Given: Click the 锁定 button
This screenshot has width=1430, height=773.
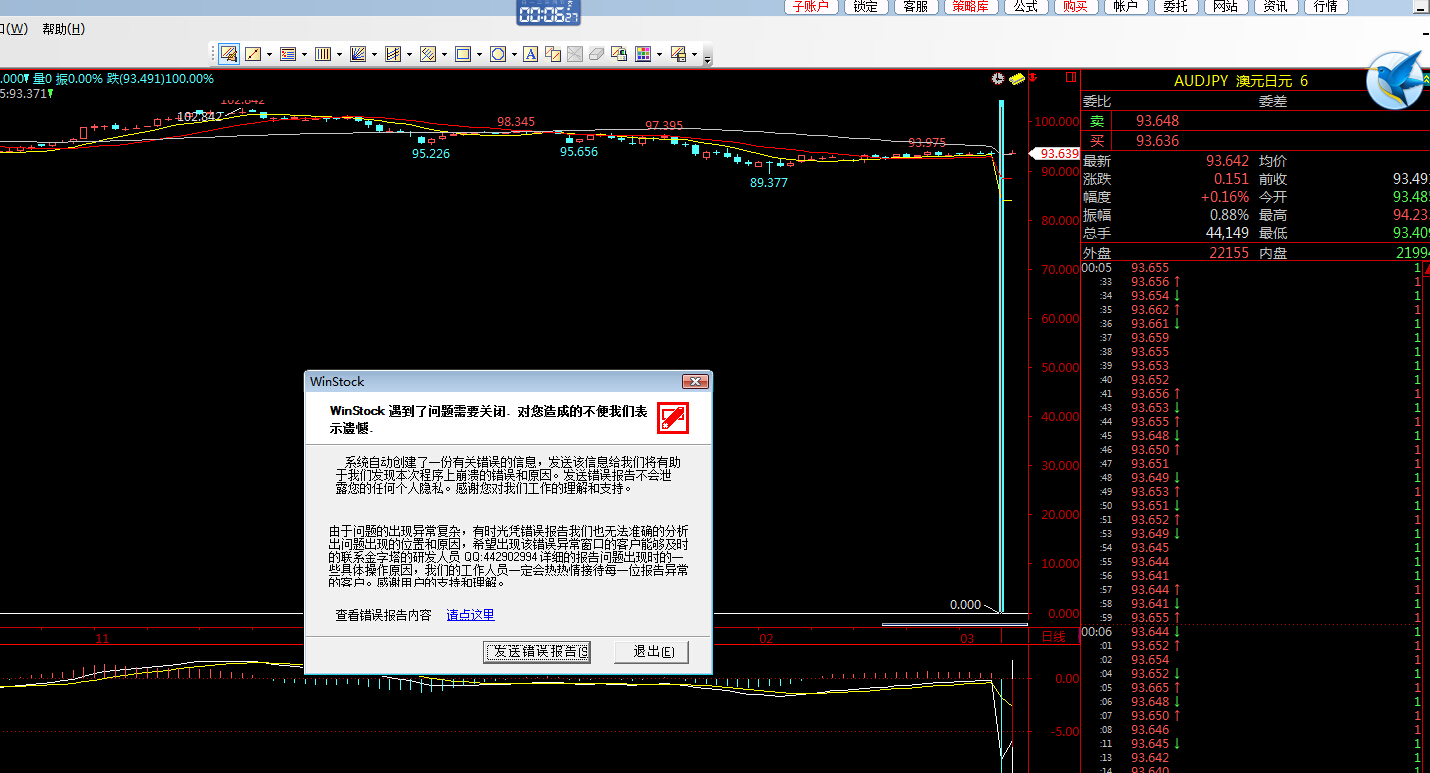Looking at the screenshot, I should pos(865,6).
